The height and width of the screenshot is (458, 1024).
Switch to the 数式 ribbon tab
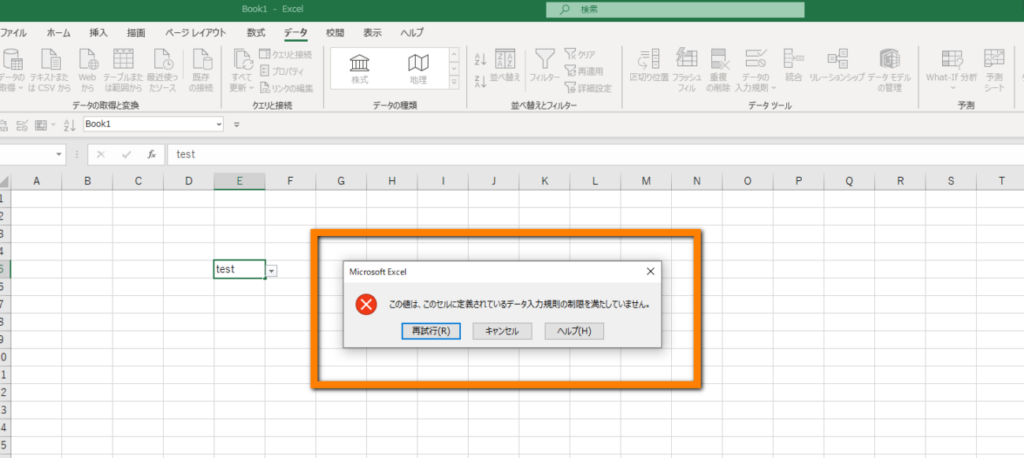pyautogui.click(x=256, y=33)
